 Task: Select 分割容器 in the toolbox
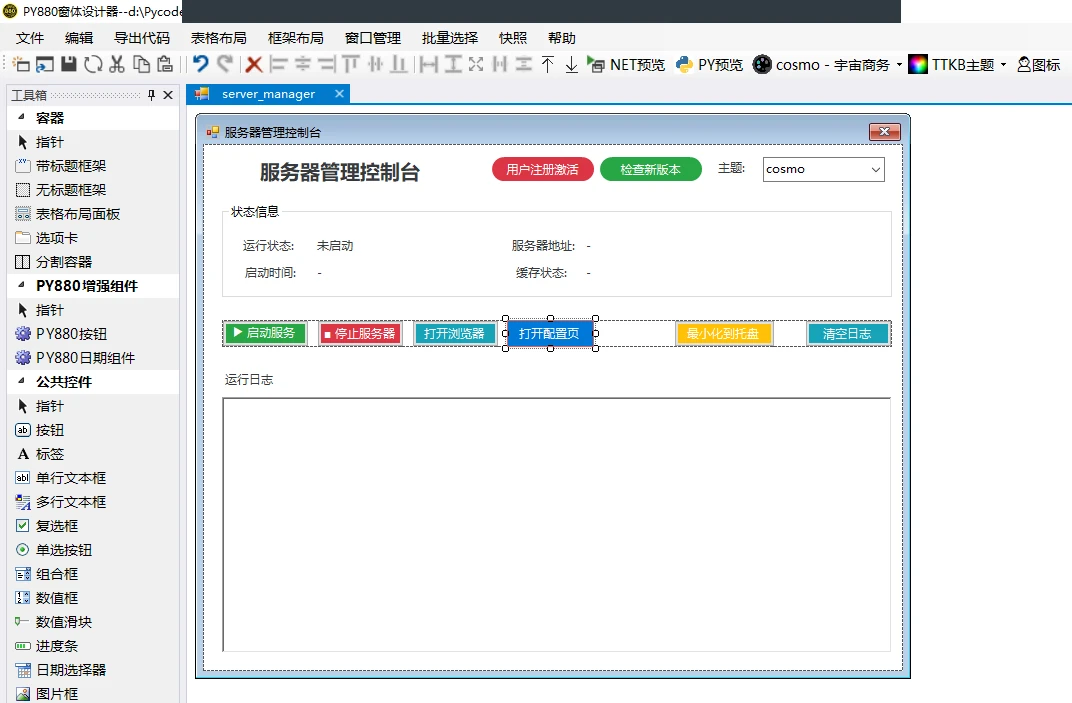(94, 262)
